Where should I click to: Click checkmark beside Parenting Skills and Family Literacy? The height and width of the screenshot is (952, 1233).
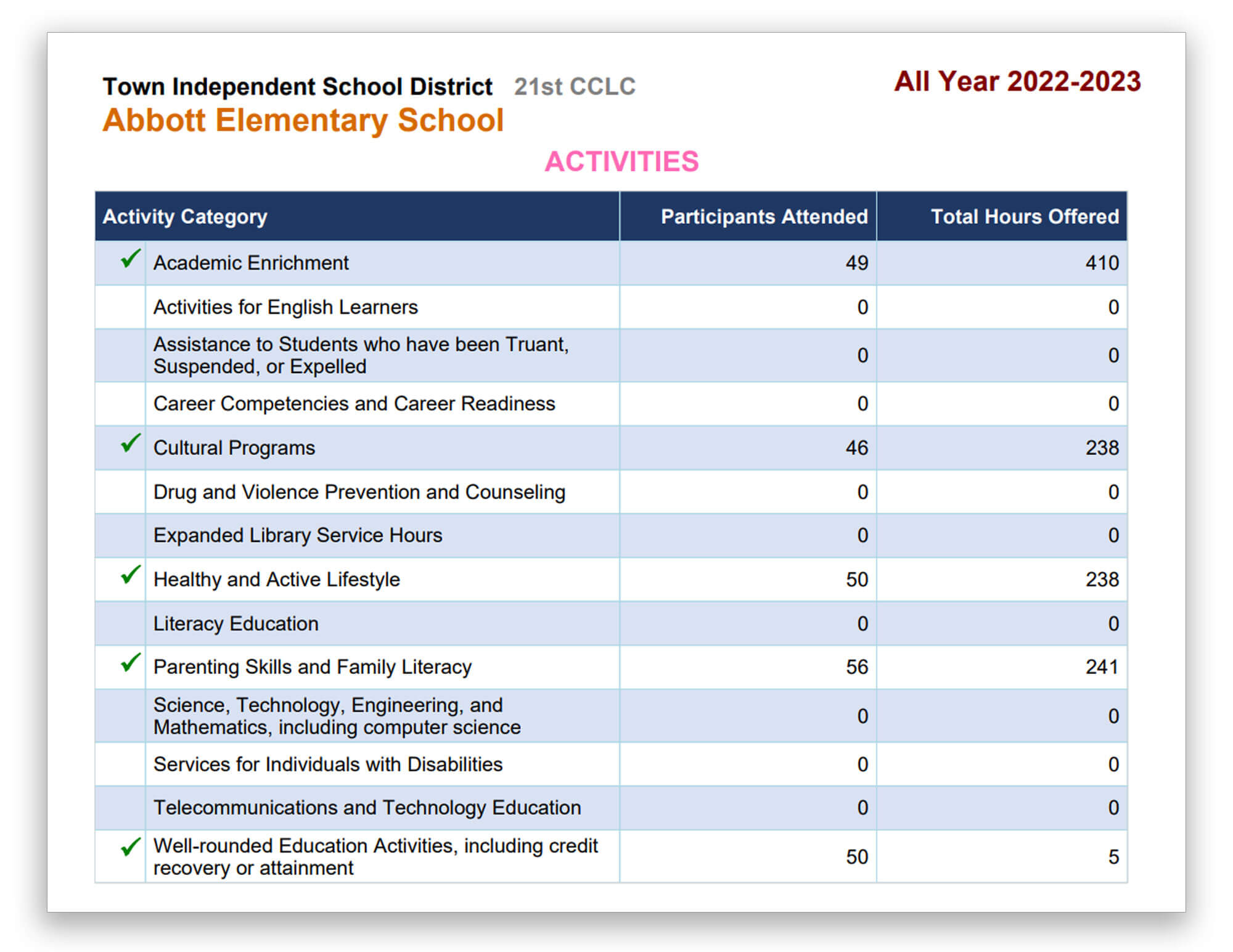pyautogui.click(x=130, y=663)
